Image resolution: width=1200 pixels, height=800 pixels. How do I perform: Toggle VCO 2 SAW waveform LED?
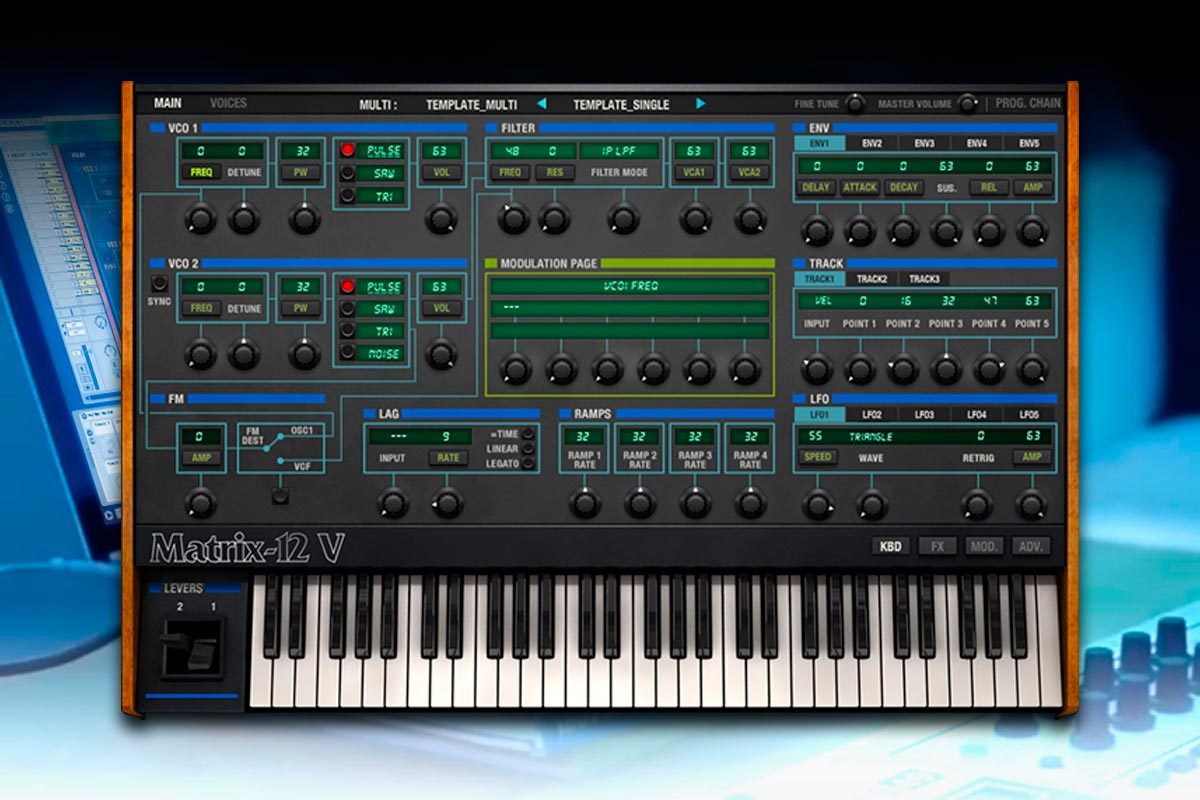[x=347, y=308]
